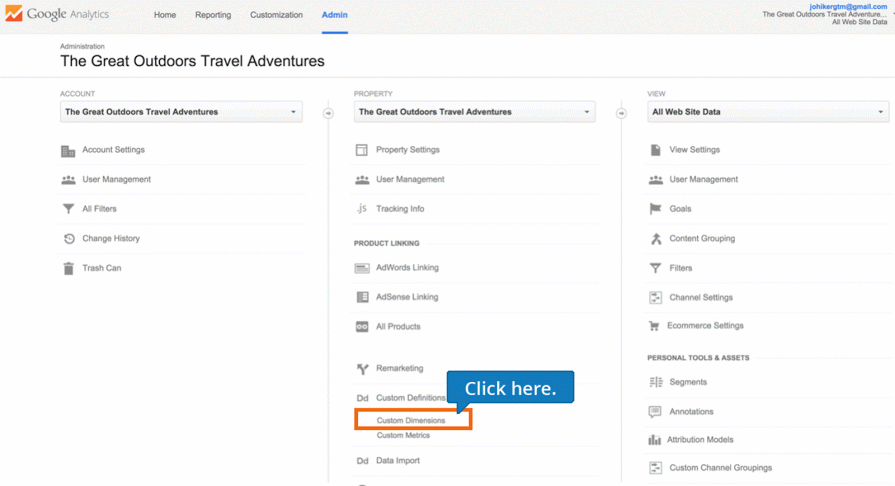Open the Account Settings link
This screenshot has width=895, height=486.
(x=114, y=150)
